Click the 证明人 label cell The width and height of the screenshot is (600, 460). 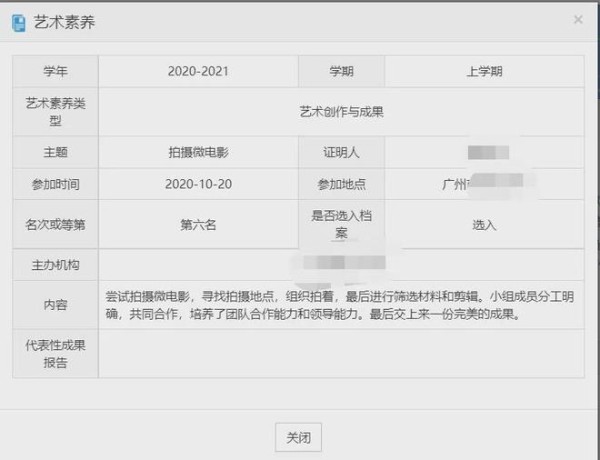(x=341, y=153)
